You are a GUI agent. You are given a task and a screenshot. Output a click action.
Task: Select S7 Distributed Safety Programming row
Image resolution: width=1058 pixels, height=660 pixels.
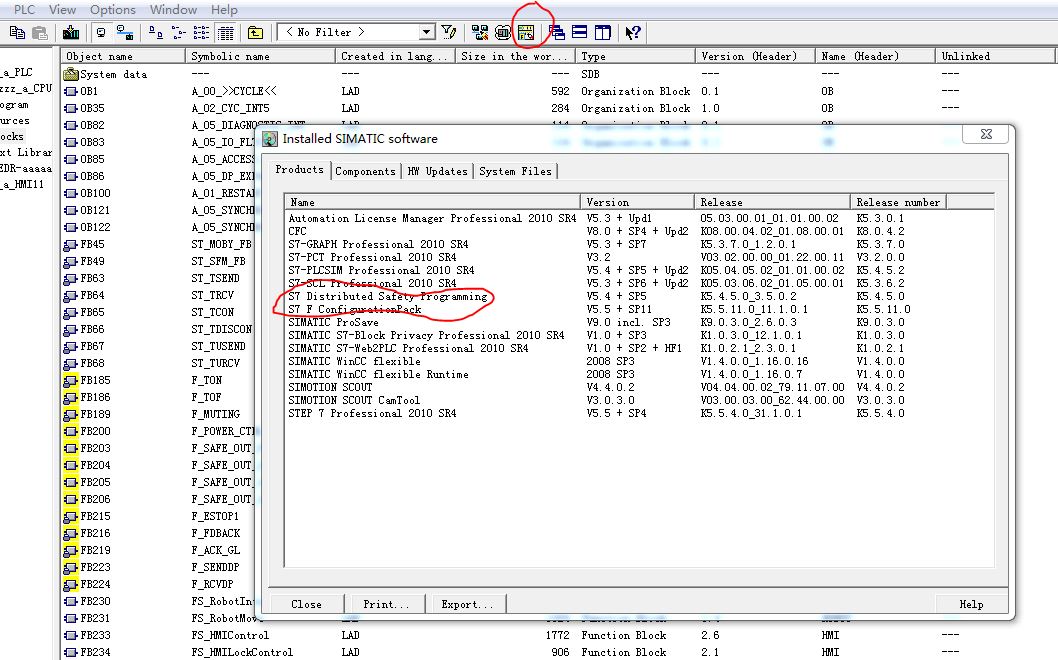388,297
